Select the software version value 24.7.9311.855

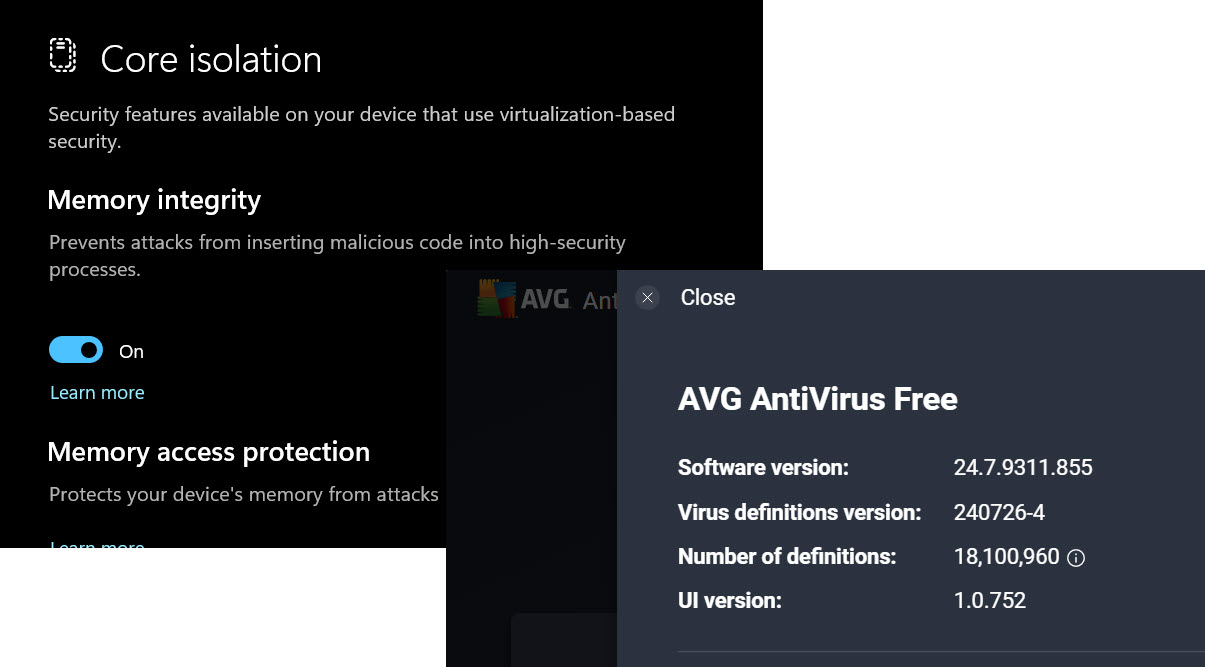(x=1022, y=468)
